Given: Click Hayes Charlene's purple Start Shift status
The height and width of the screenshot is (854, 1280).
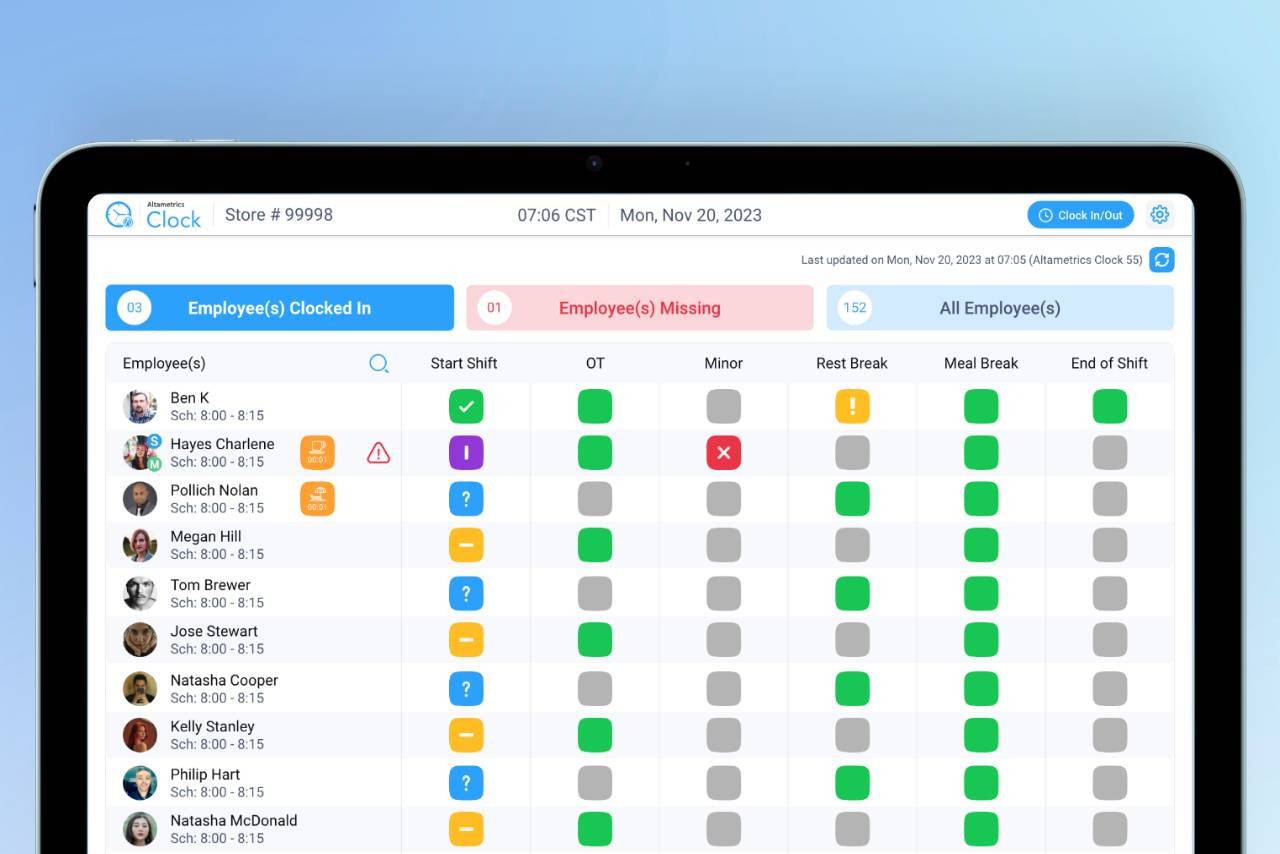Looking at the screenshot, I should [x=466, y=453].
